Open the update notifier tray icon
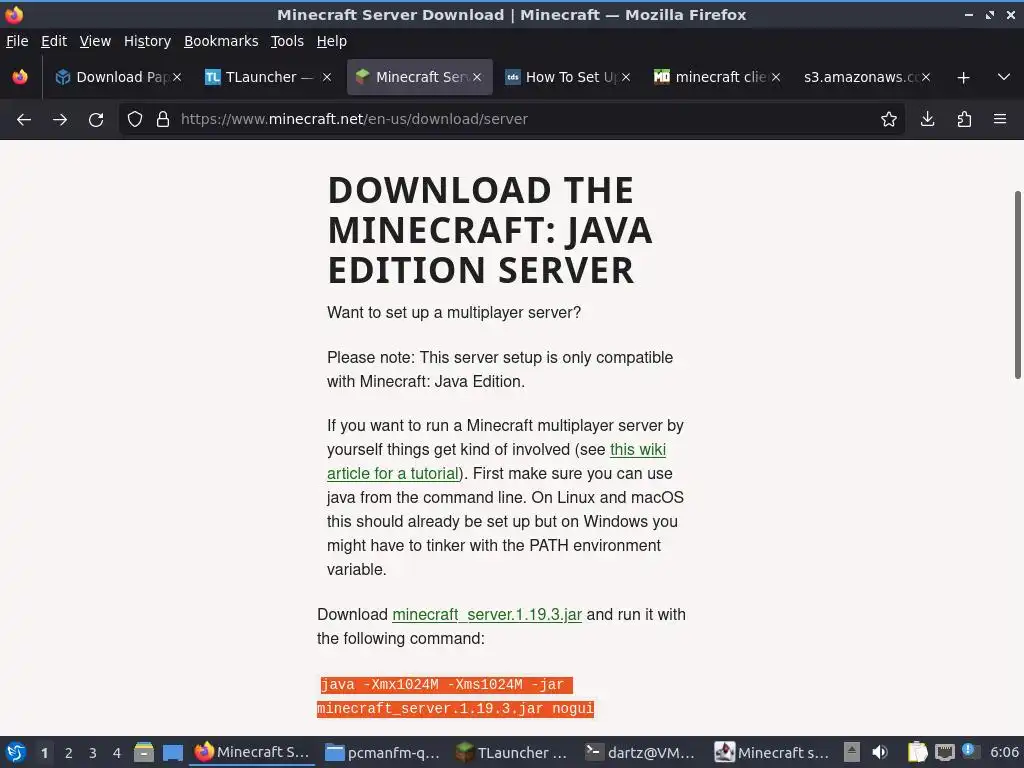This screenshot has width=1024, height=768. 970,751
